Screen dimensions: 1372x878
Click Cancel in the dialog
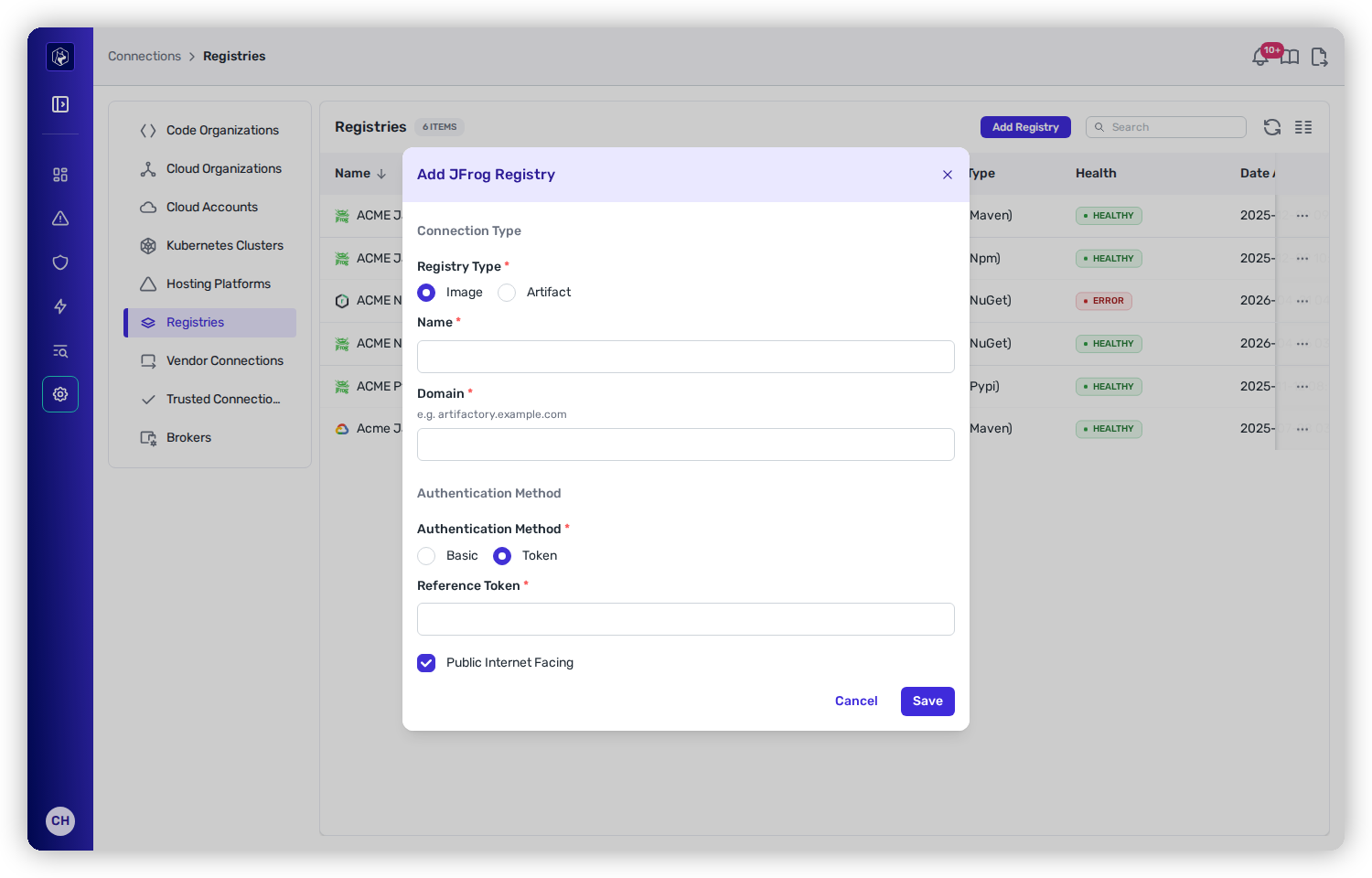(x=856, y=701)
